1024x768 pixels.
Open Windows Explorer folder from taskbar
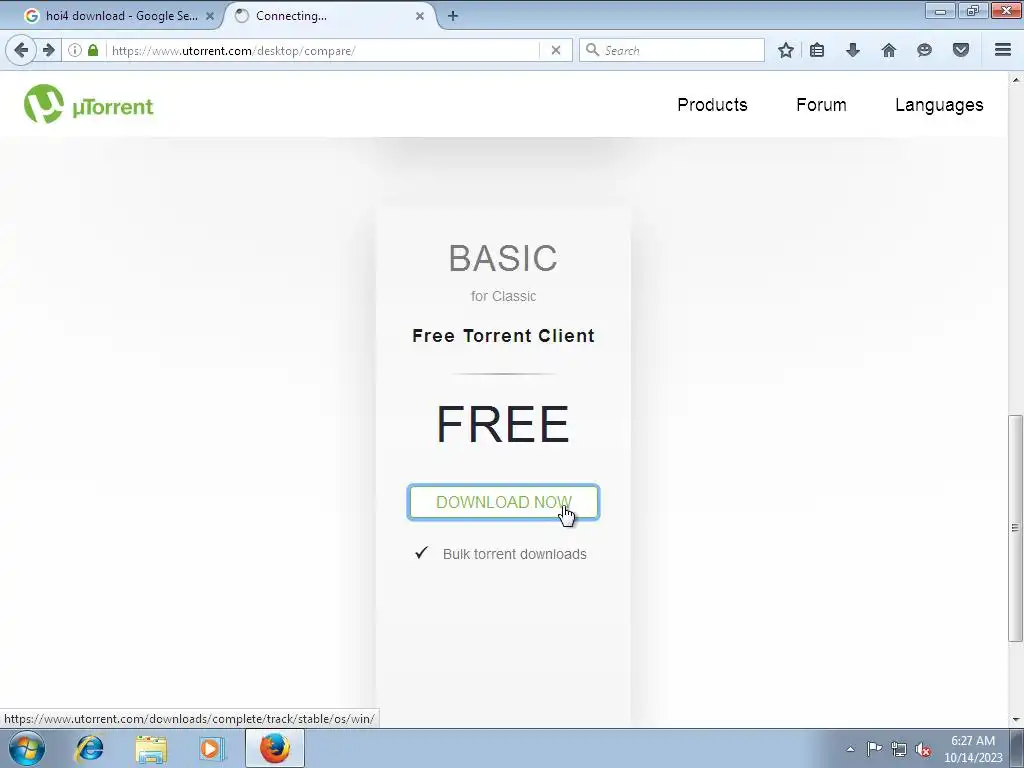tap(151, 748)
